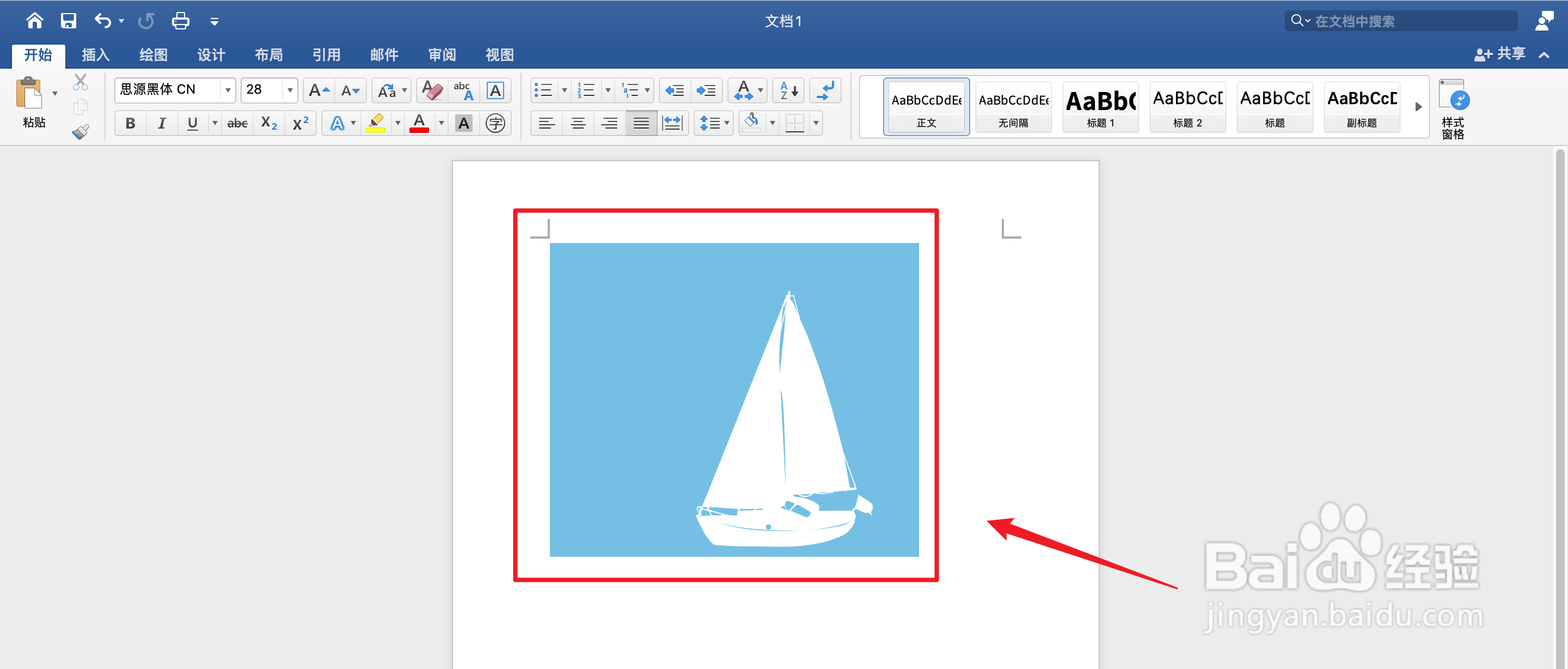
Task: Align text right
Action: pos(609,123)
